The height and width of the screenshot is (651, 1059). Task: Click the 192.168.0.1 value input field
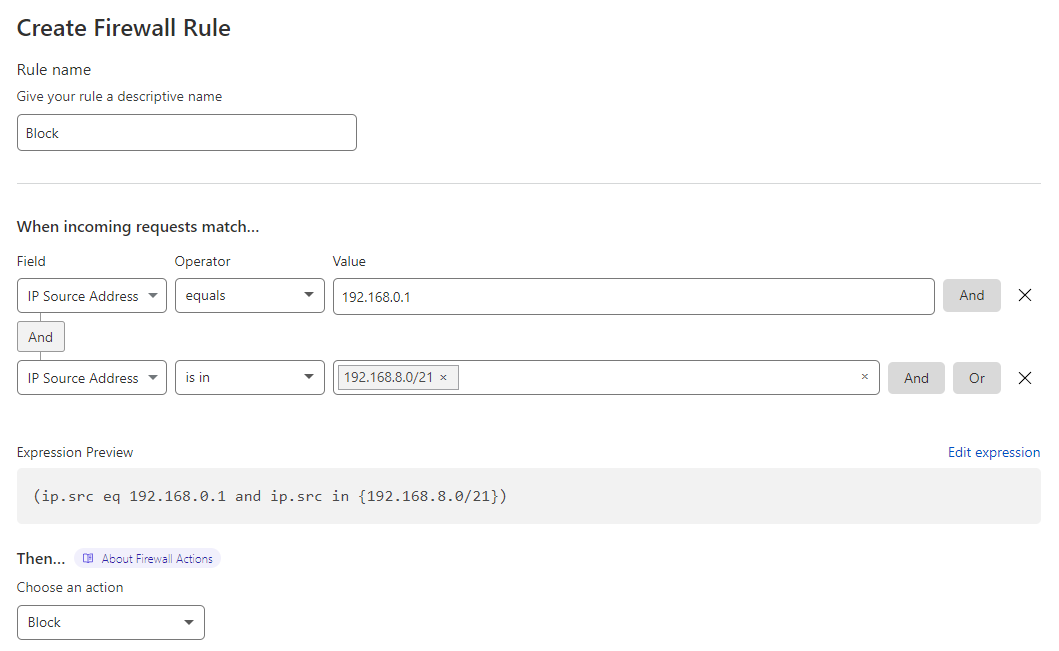click(x=633, y=296)
